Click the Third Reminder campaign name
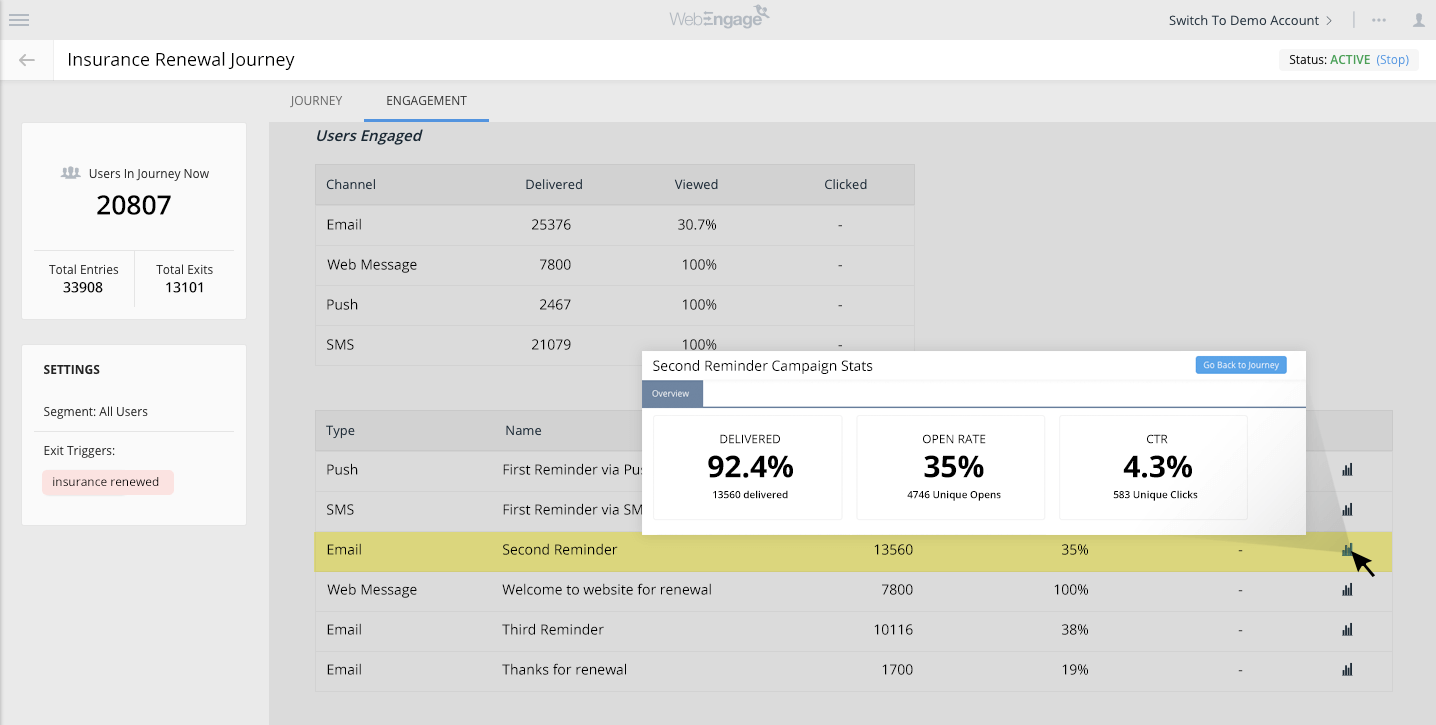 (x=552, y=630)
